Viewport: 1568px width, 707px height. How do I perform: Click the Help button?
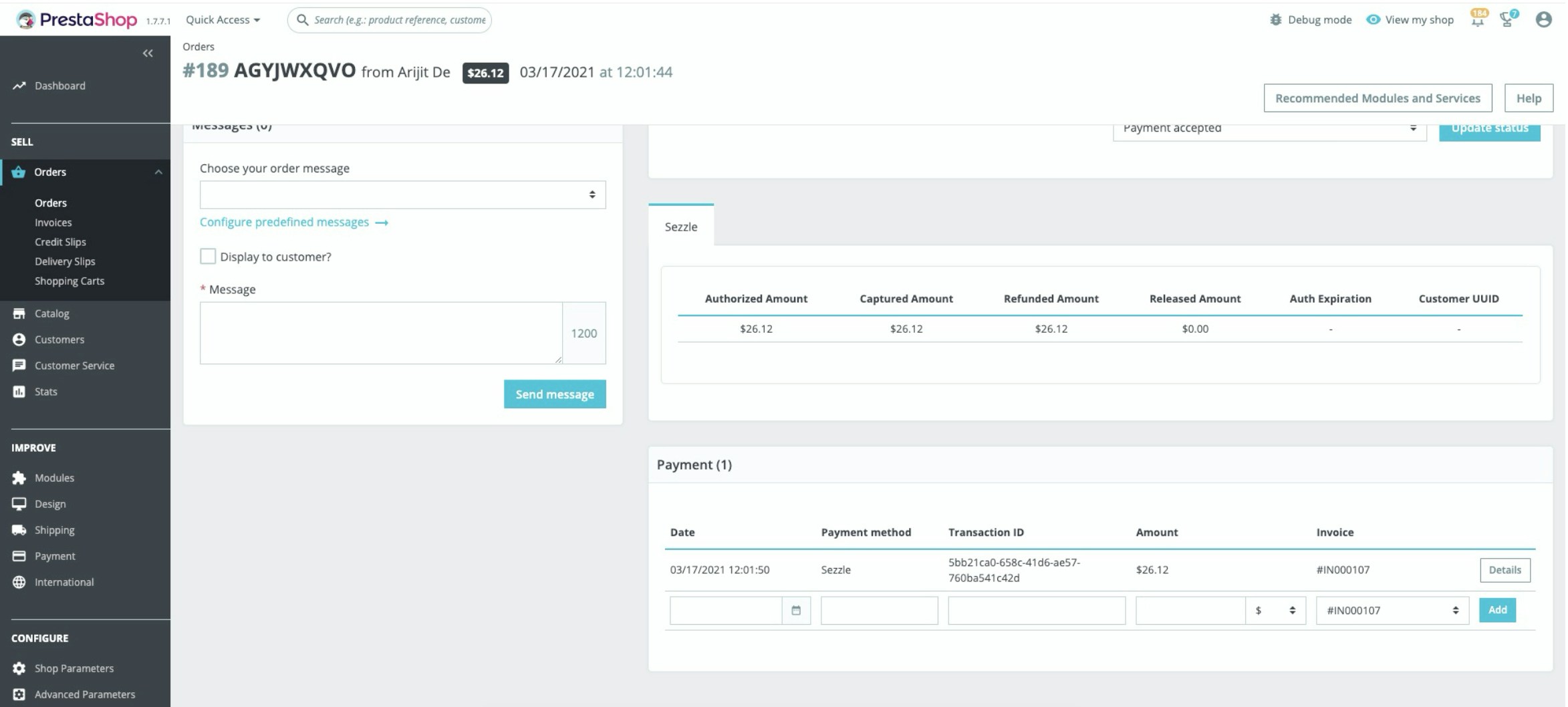click(1529, 98)
